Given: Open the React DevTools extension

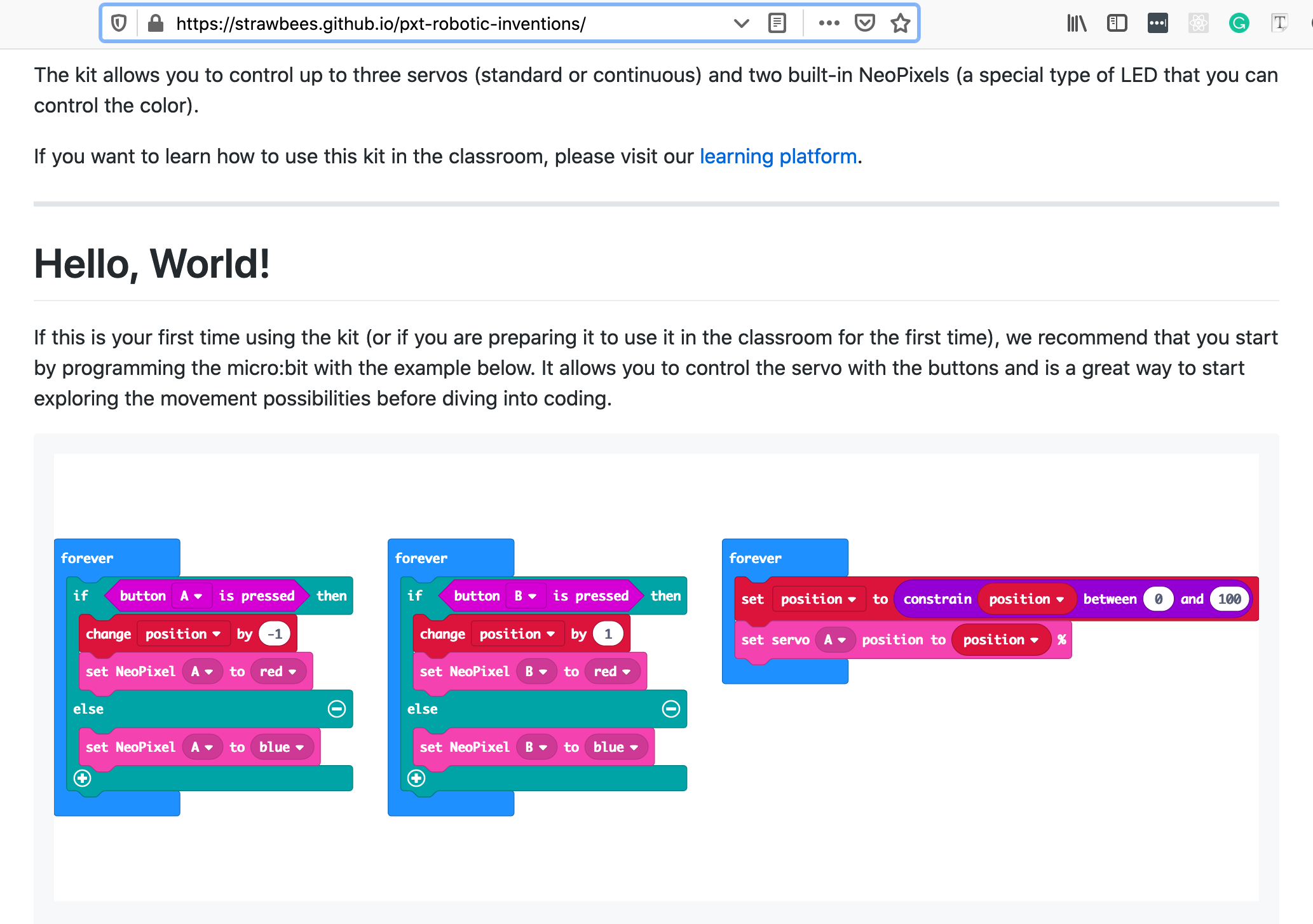Looking at the screenshot, I should pyautogui.click(x=1198, y=23).
